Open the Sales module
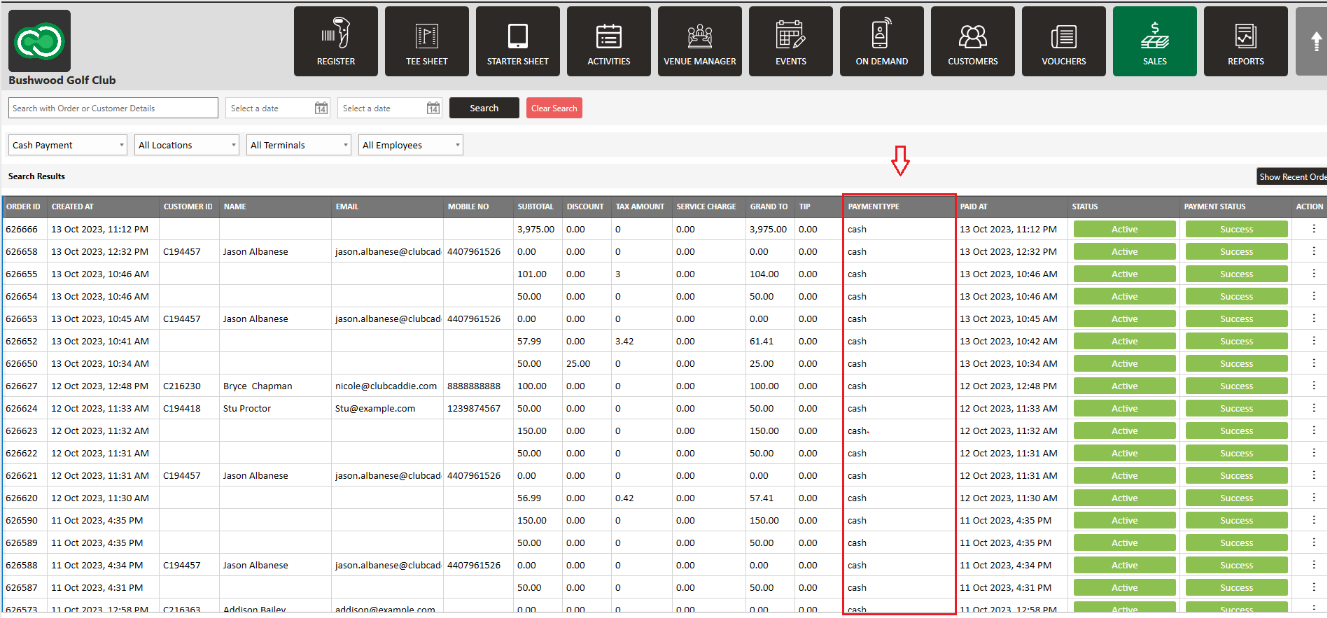1327x618 pixels. click(1155, 41)
